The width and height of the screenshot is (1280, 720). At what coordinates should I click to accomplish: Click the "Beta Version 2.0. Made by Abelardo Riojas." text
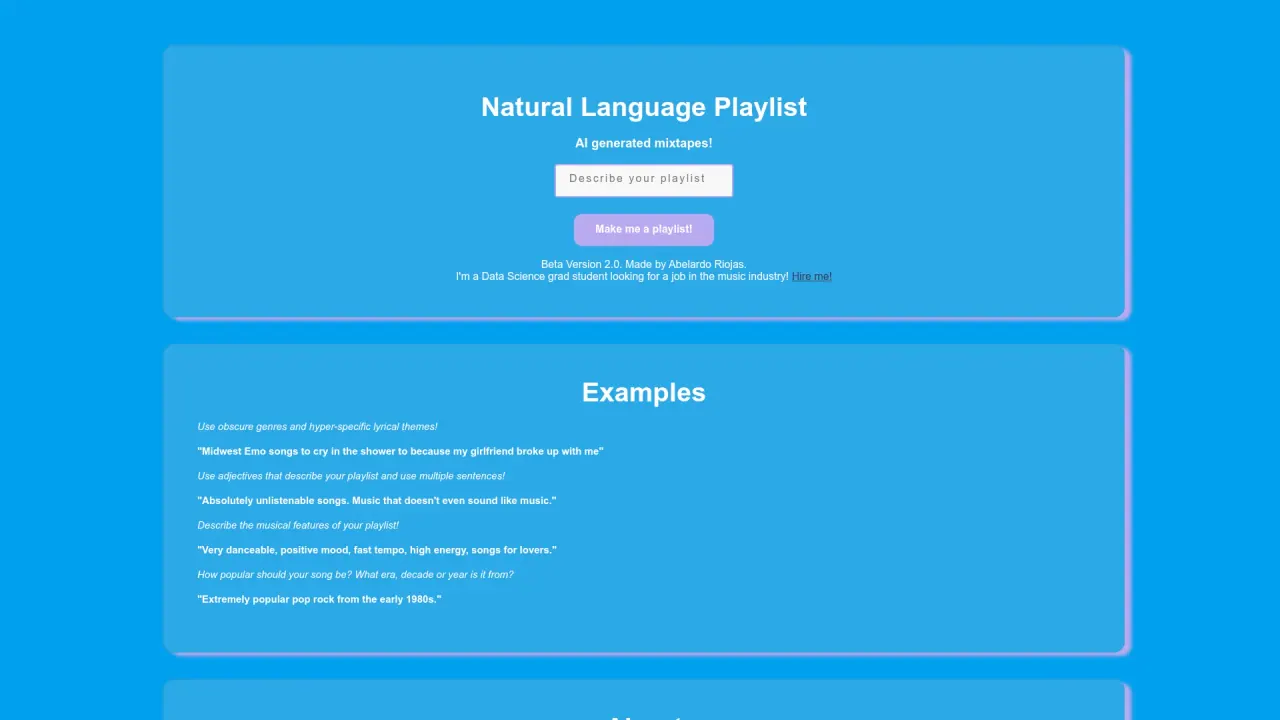point(644,265)
